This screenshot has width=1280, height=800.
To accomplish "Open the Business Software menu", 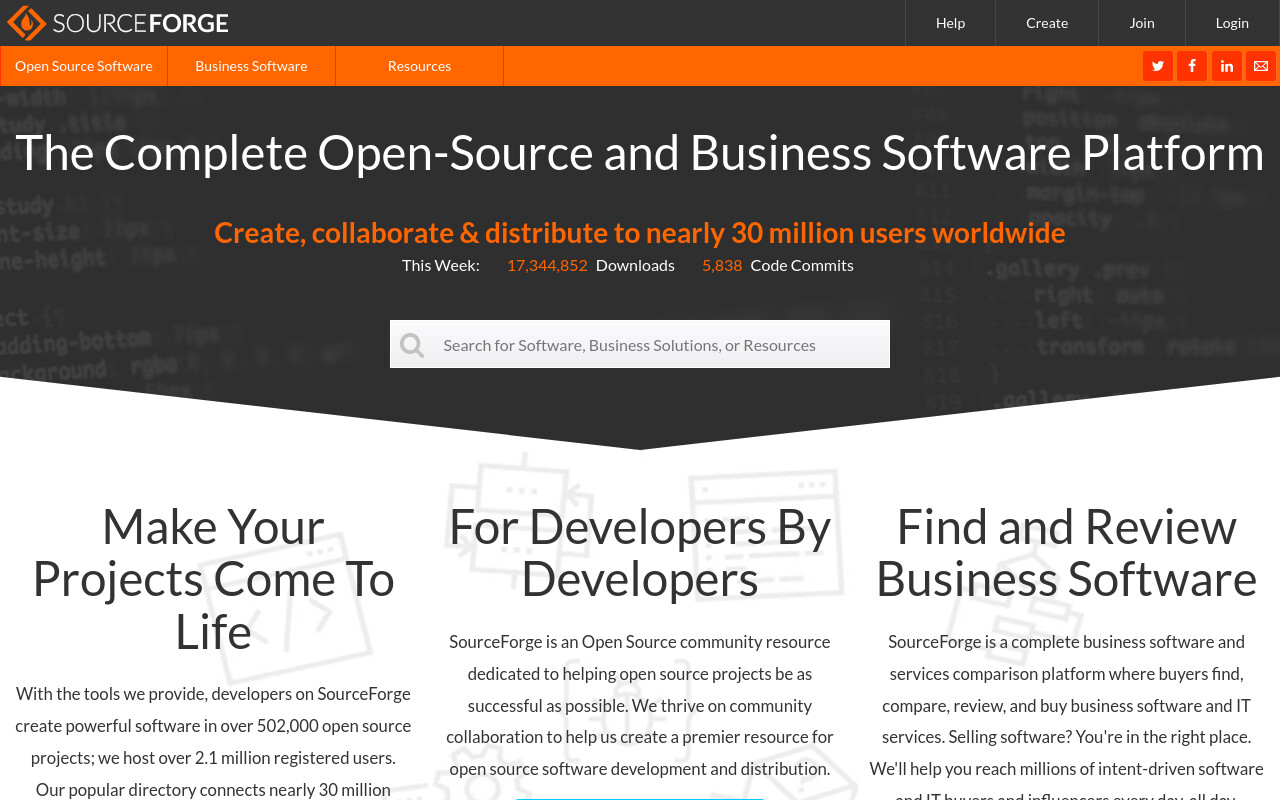I will 251,66.
